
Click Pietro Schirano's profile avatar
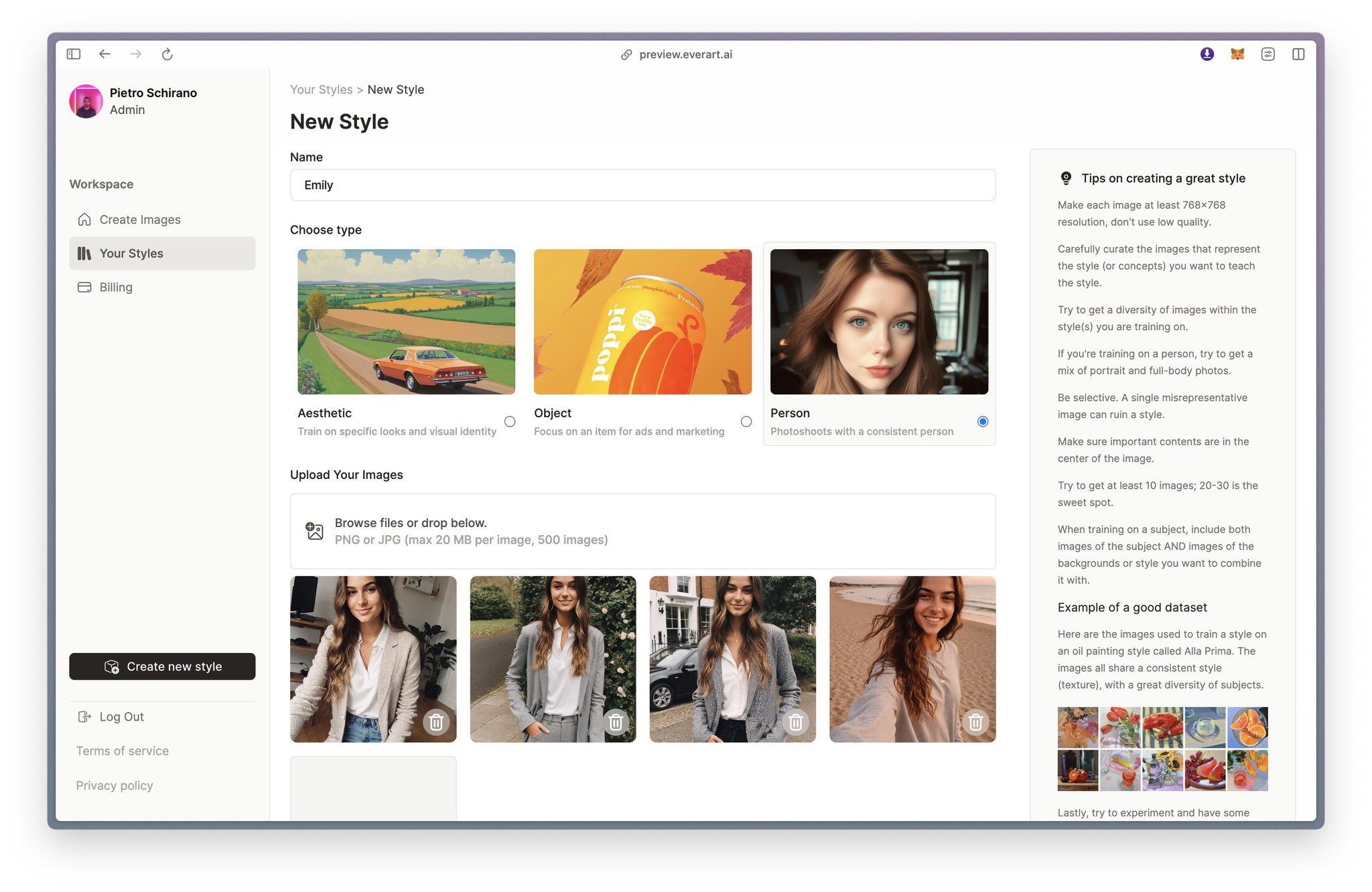point(86,101)
